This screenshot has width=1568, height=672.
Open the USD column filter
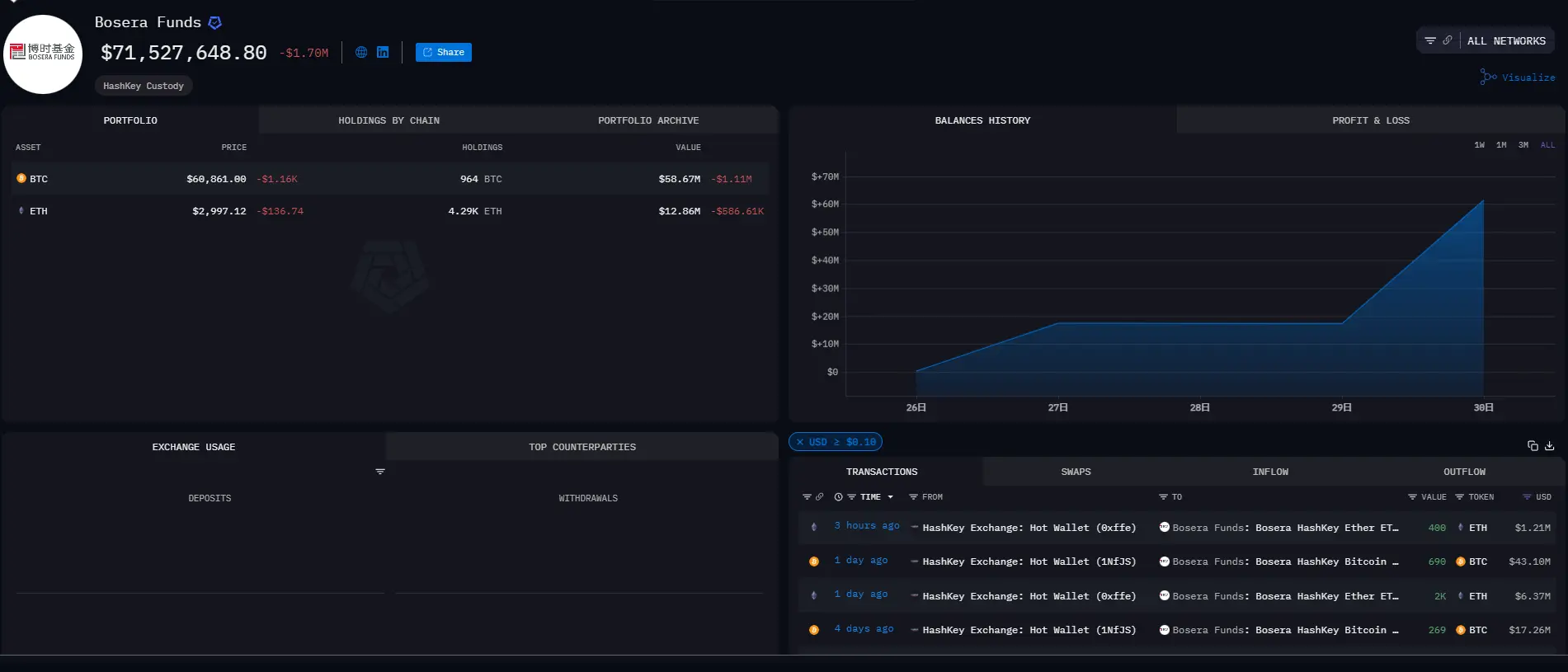(x=1527, y=497)
